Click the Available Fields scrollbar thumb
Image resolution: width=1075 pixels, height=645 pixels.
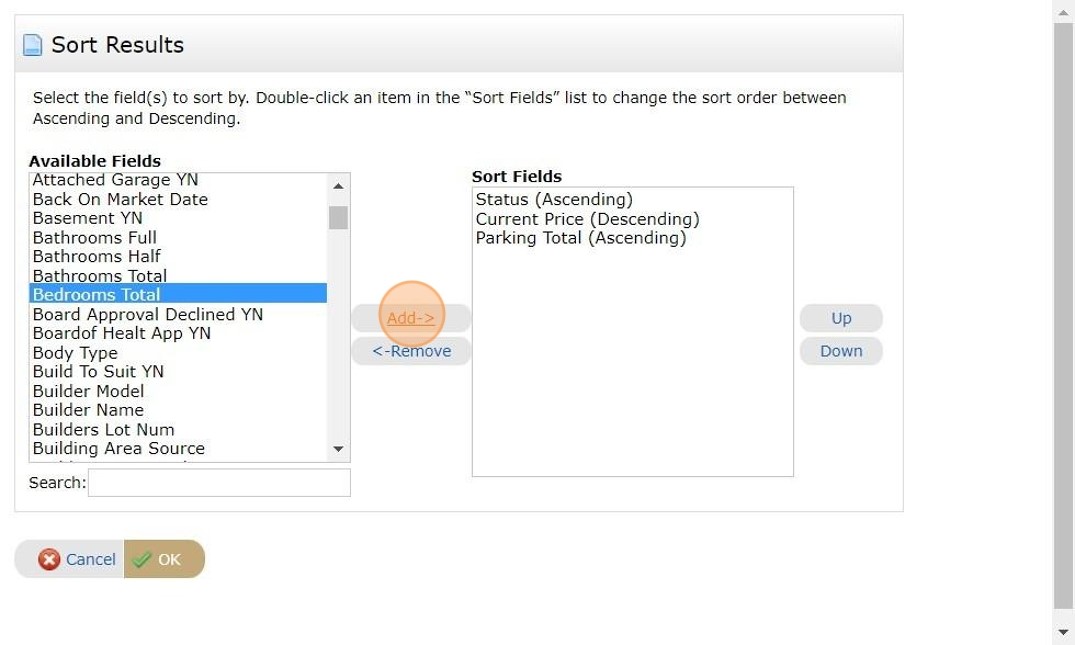(338, 217)
